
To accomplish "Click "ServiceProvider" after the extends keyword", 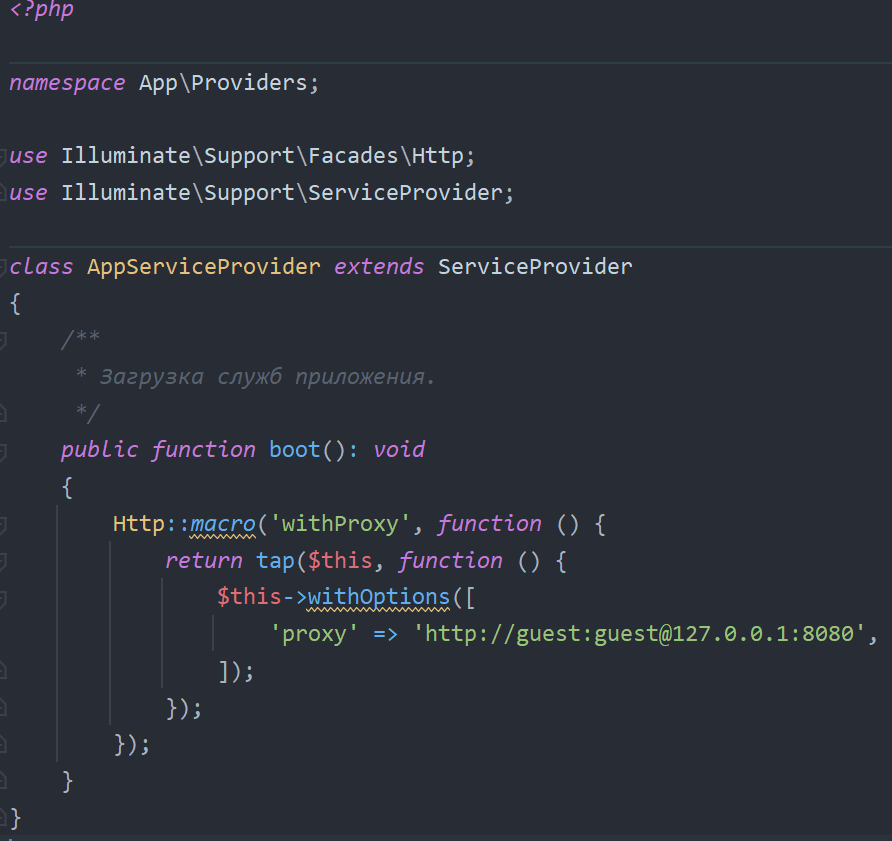I will coord(535,267).
